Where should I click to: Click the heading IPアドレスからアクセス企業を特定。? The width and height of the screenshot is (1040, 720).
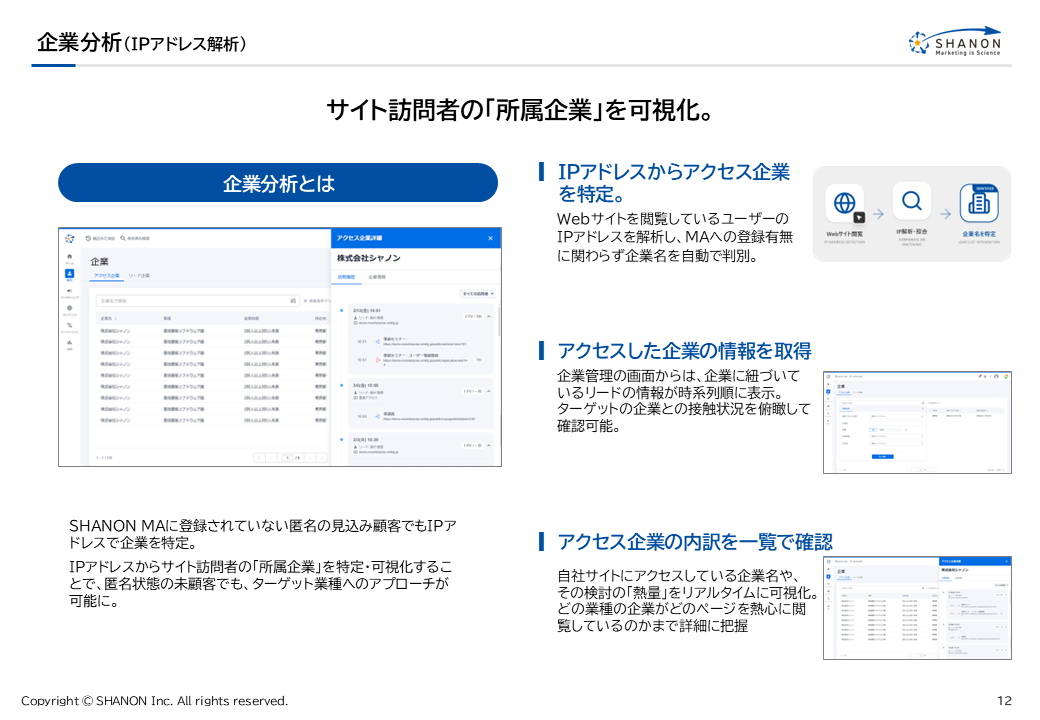tap(673, 183)
